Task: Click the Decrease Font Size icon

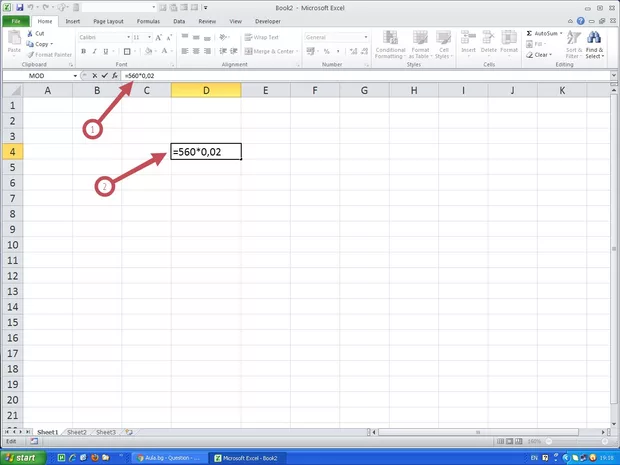Action: coord(169,38)
